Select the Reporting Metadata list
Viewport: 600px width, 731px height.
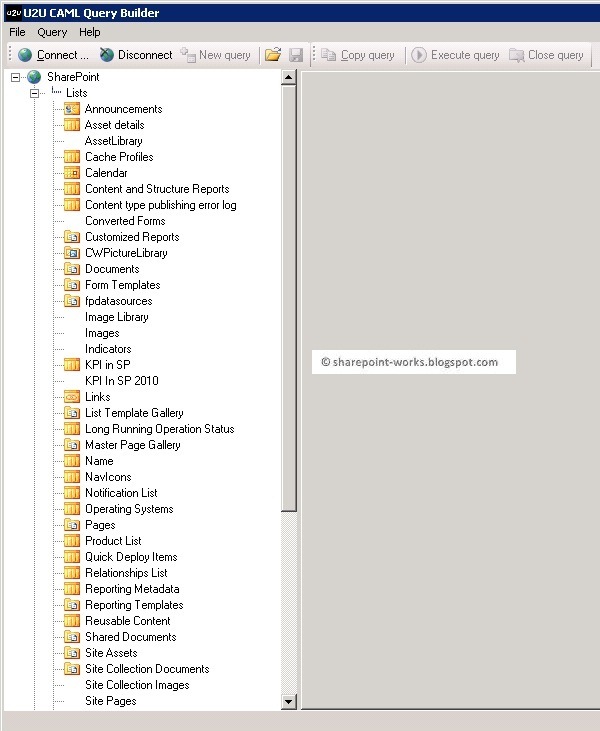(132, 589)
